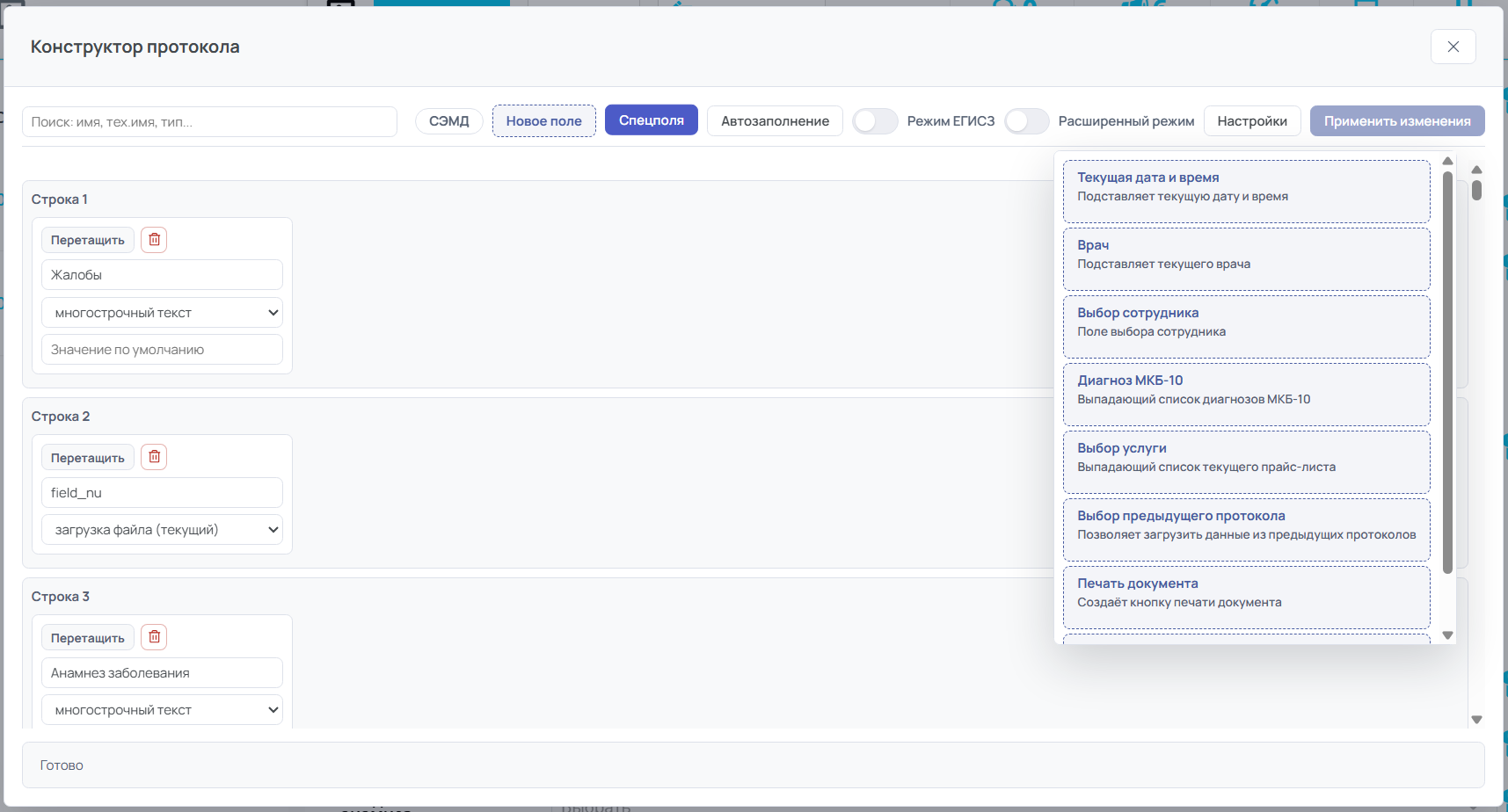Focus the search field for name or type

click(209, 122)
